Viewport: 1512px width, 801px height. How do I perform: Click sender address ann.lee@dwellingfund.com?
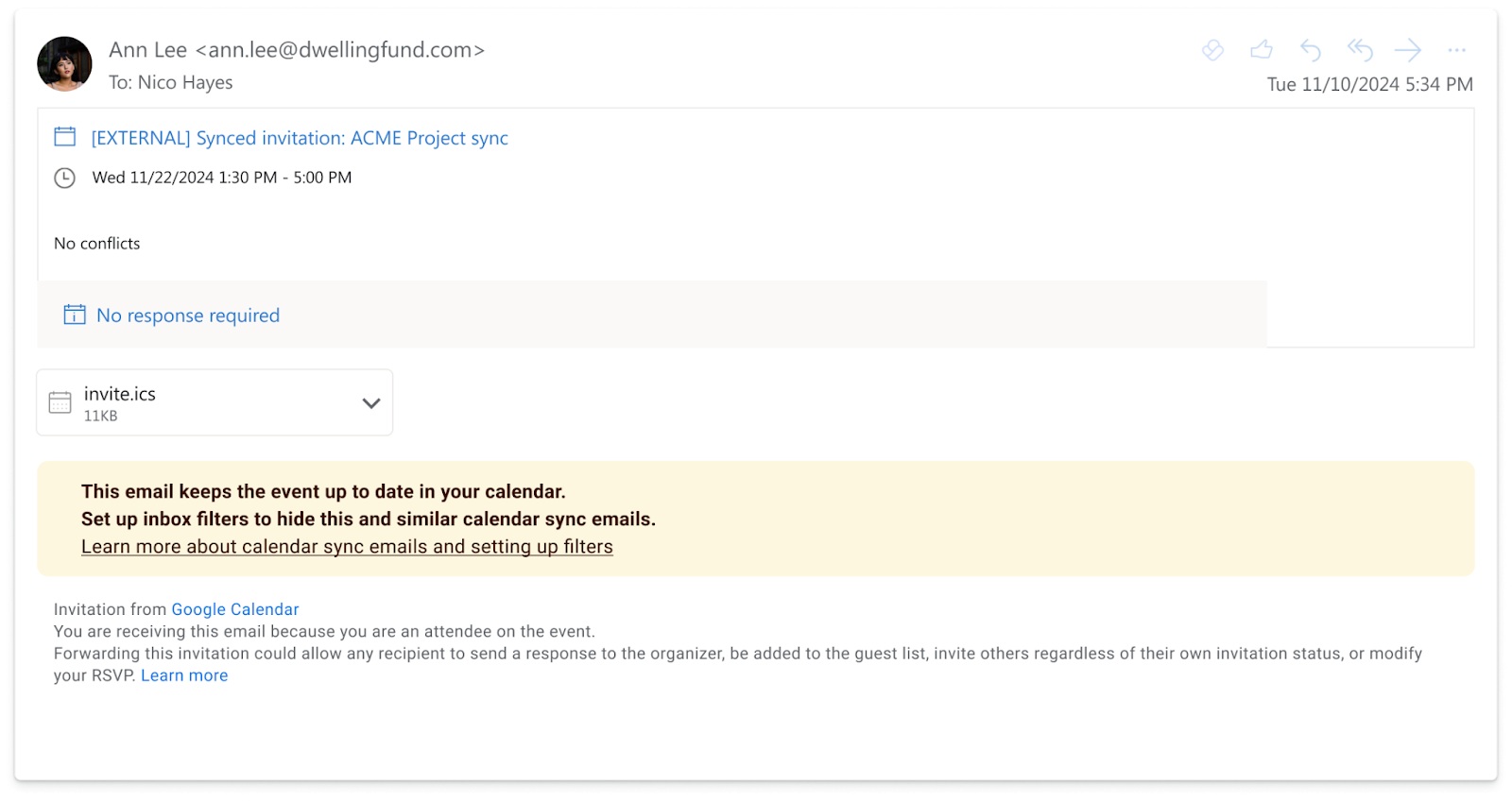(x=340, y=50)
